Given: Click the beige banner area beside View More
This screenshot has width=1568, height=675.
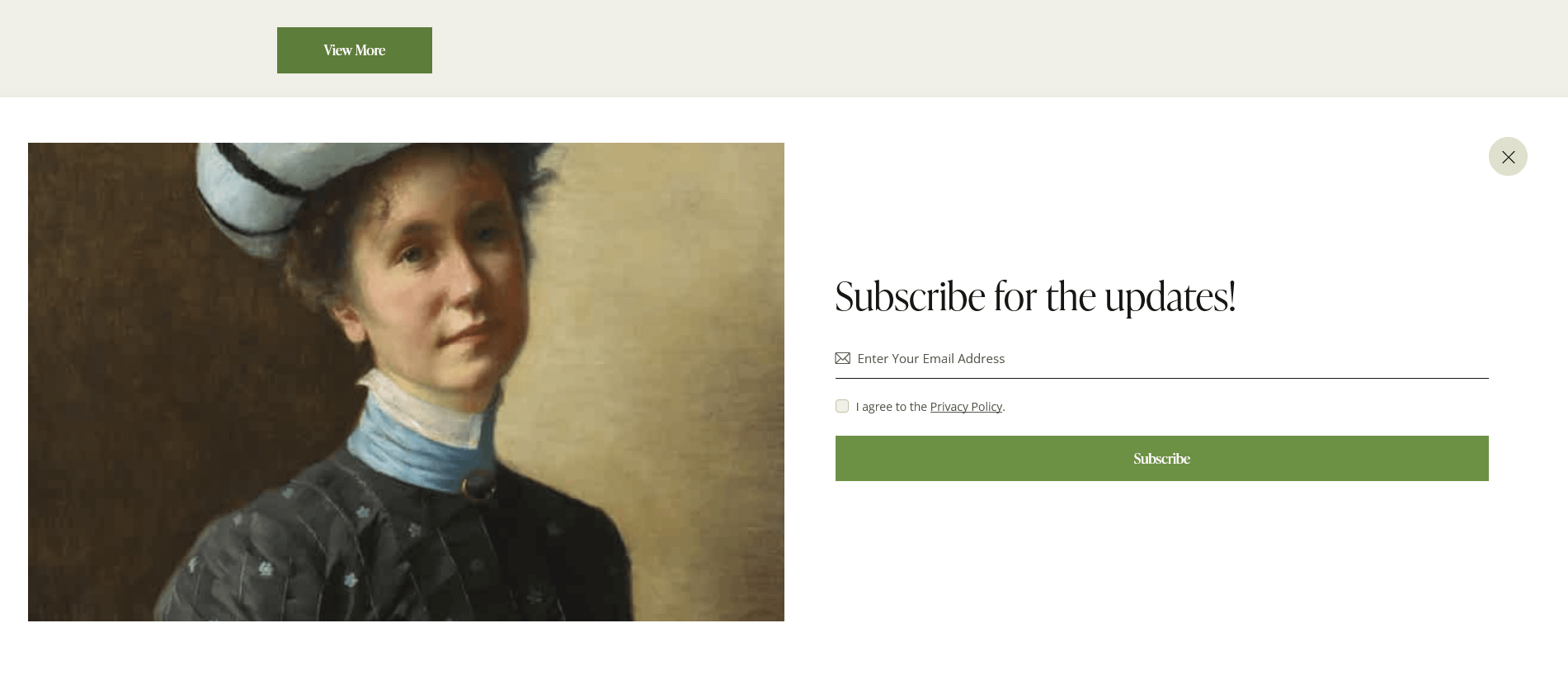Looking at the screenshot, I should pos(990,49).
